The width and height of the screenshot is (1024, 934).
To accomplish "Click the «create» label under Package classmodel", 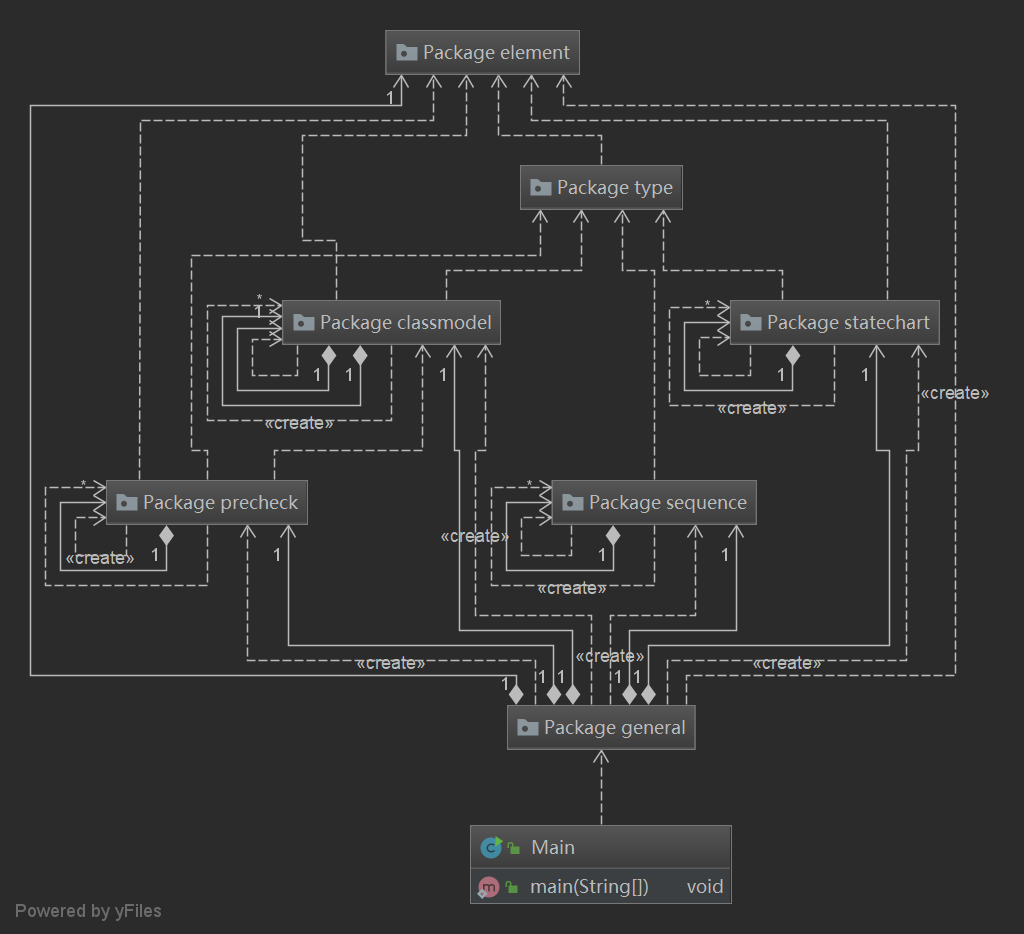I will (x=298, y=423).
